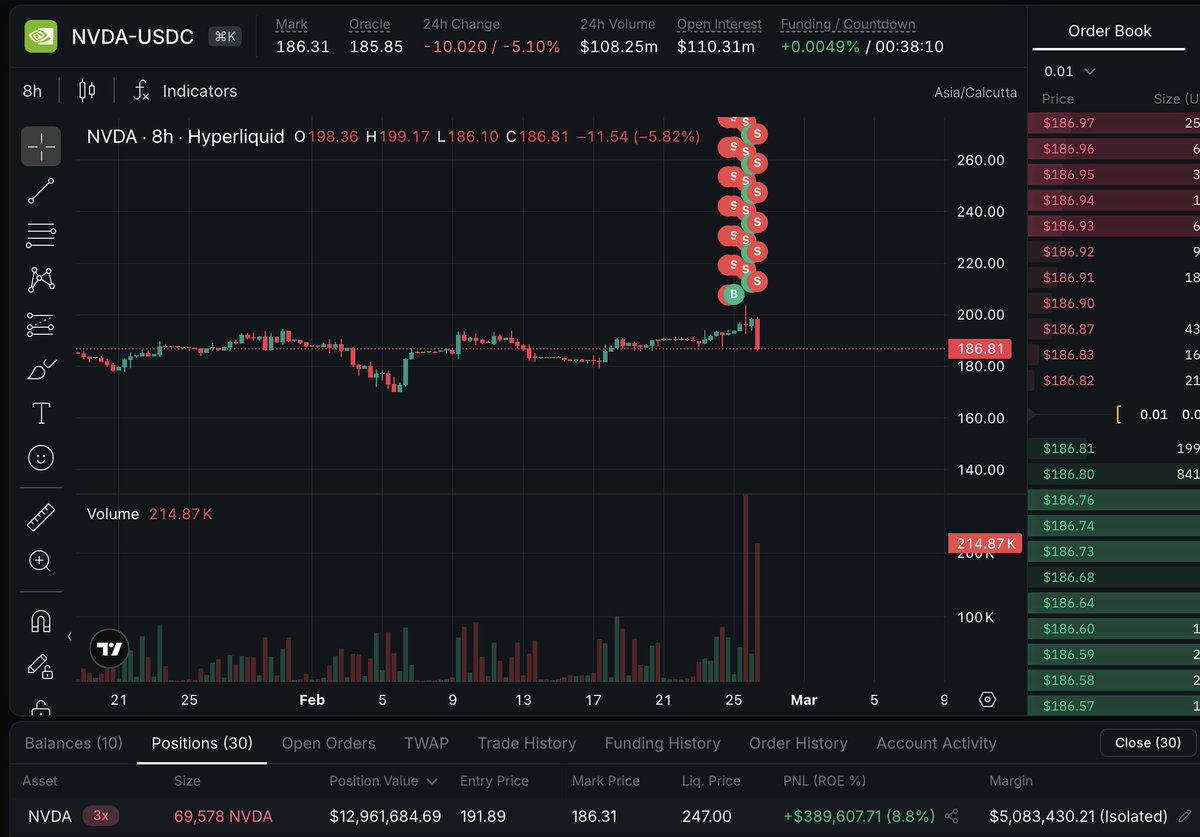Switch to the Balances (10) tab
This screenshot has height=837, width=1200.
tap(73, 743)
